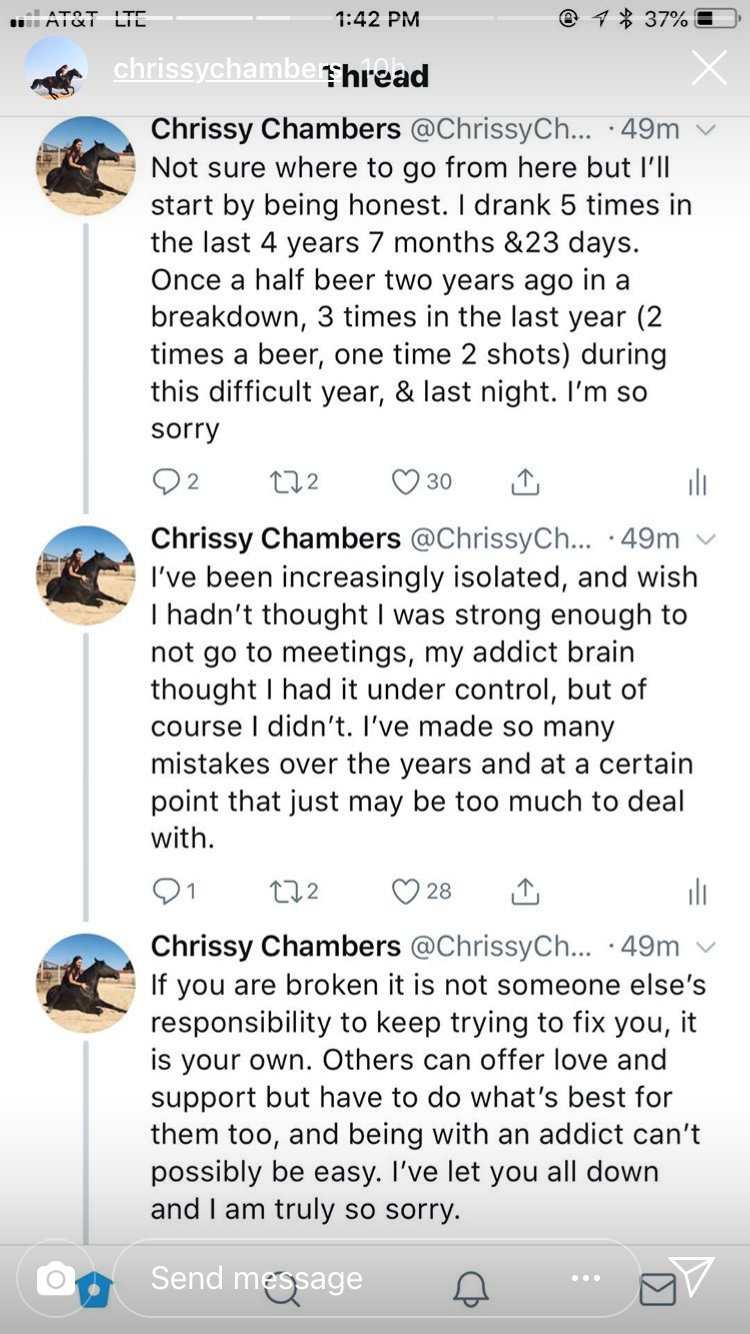Like the second tweet with 28 likes
The image size is (750, 1334).
[x=405, y=891]
